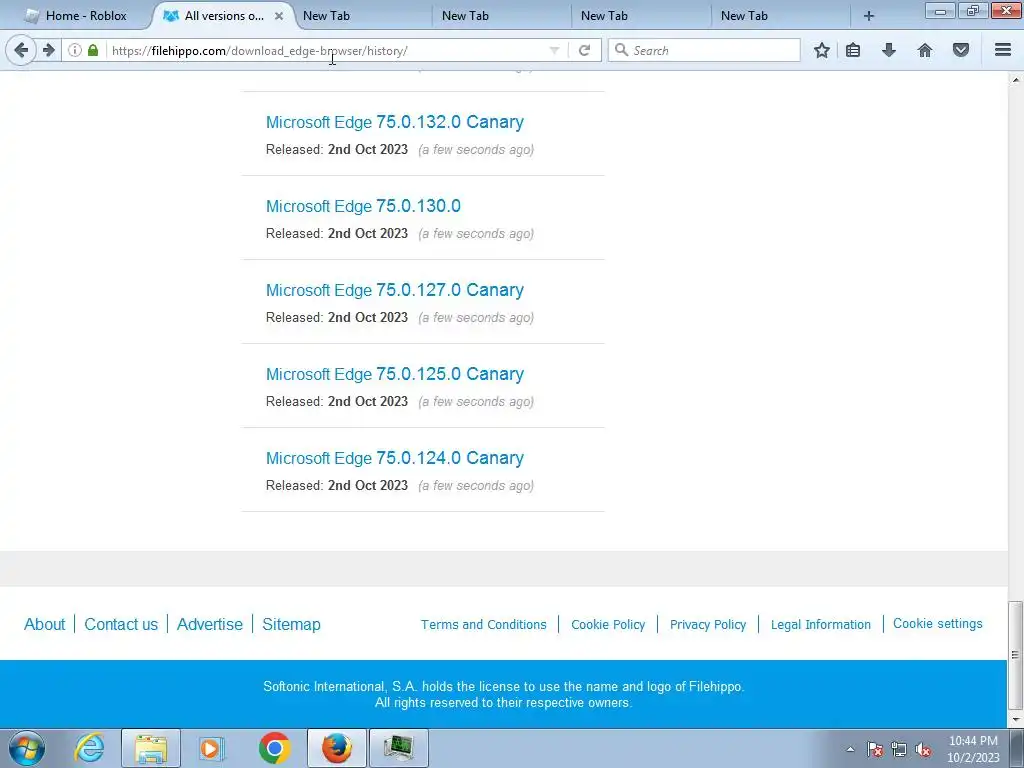
Task: Click the green secure padlock icon
Action: coord(93,50)
